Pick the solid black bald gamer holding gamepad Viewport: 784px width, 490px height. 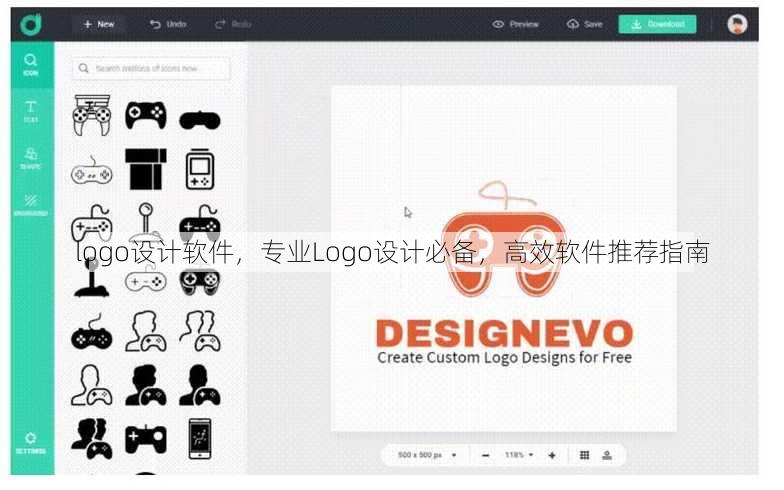[200, 385]
